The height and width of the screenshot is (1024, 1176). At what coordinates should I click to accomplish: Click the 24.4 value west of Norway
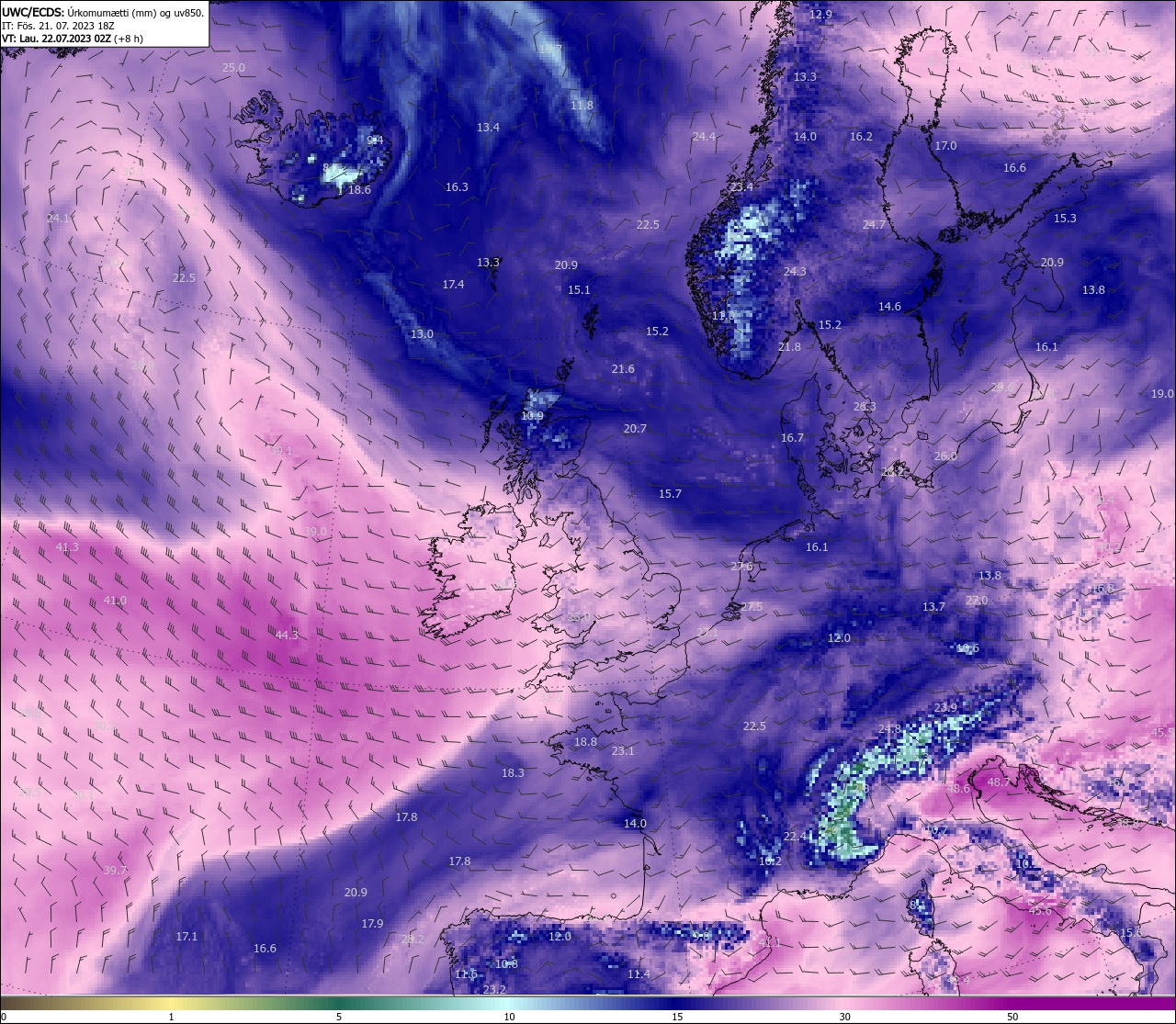point(704,136)
